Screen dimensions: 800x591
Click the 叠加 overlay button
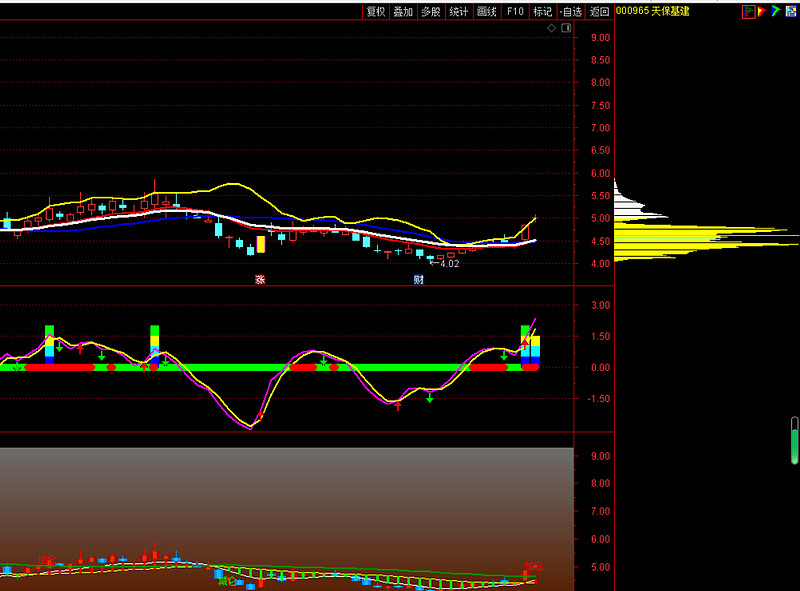[x=403, y=12]
